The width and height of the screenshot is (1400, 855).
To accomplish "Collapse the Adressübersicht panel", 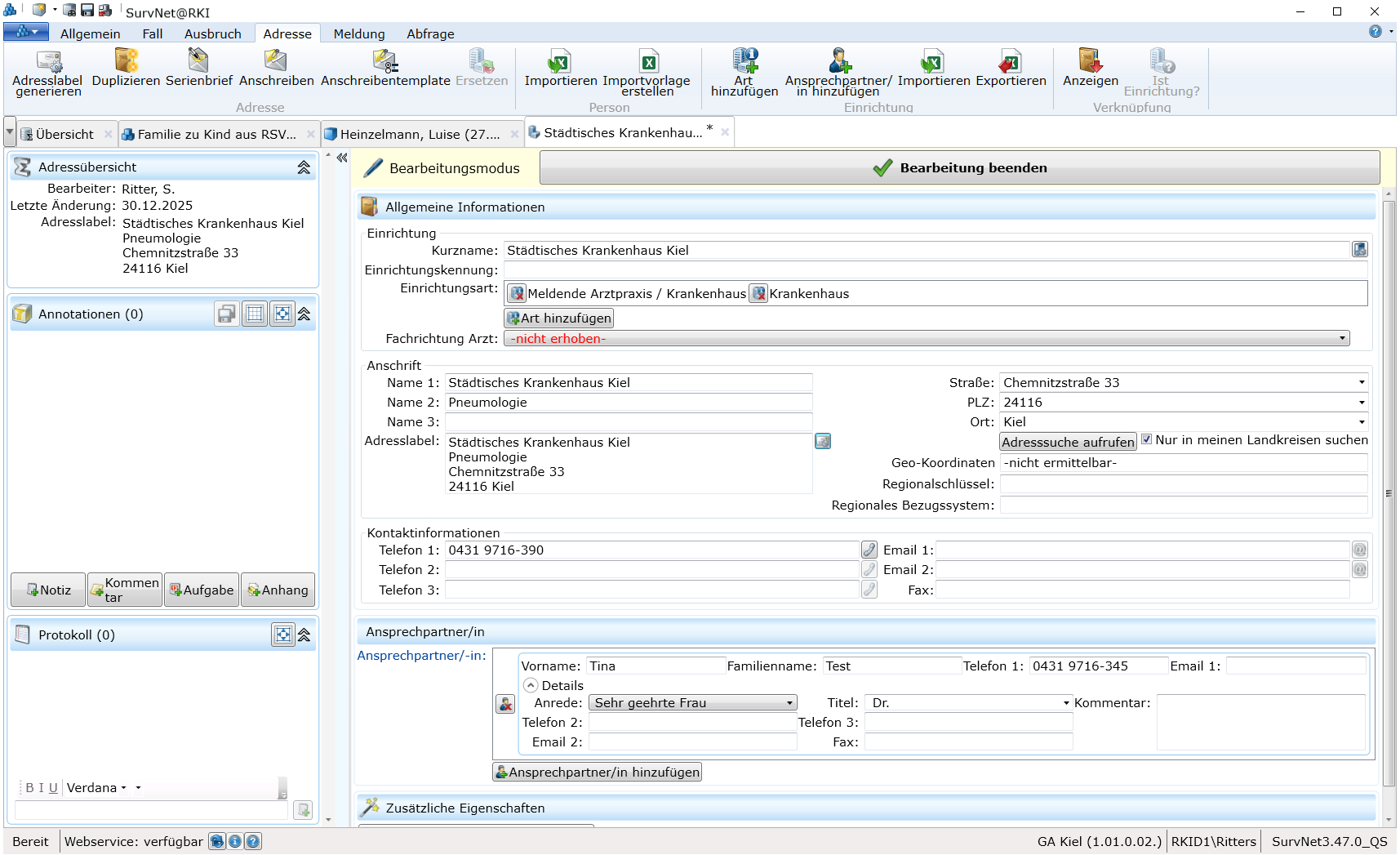I will tap(304, 167).
